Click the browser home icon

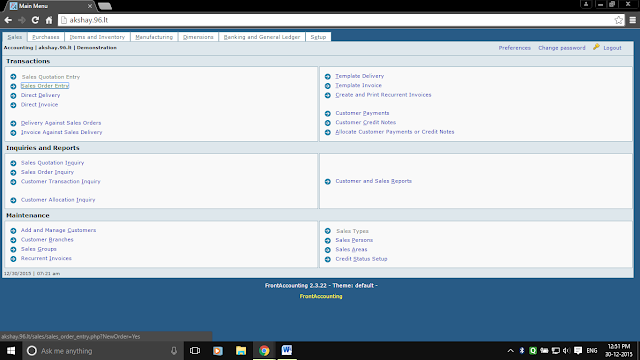click(x=49, y=20)
